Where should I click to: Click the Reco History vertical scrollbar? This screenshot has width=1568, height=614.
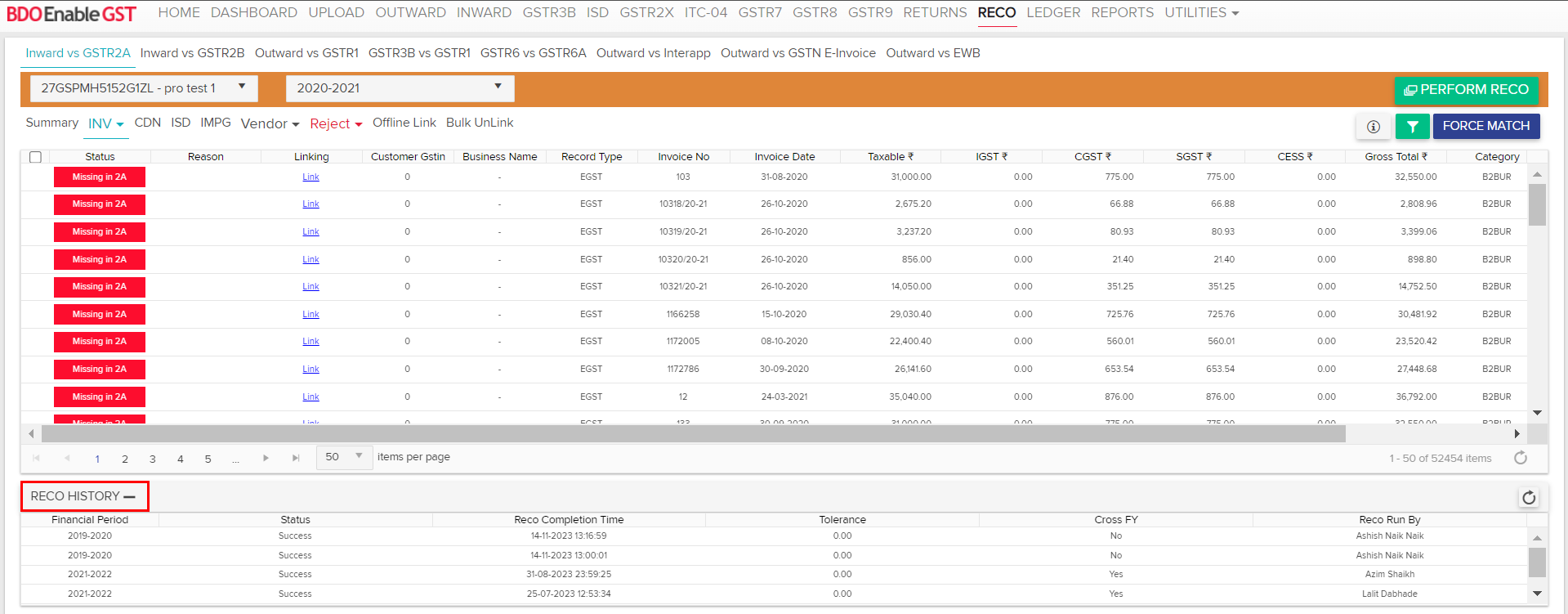click(1537, 562)
